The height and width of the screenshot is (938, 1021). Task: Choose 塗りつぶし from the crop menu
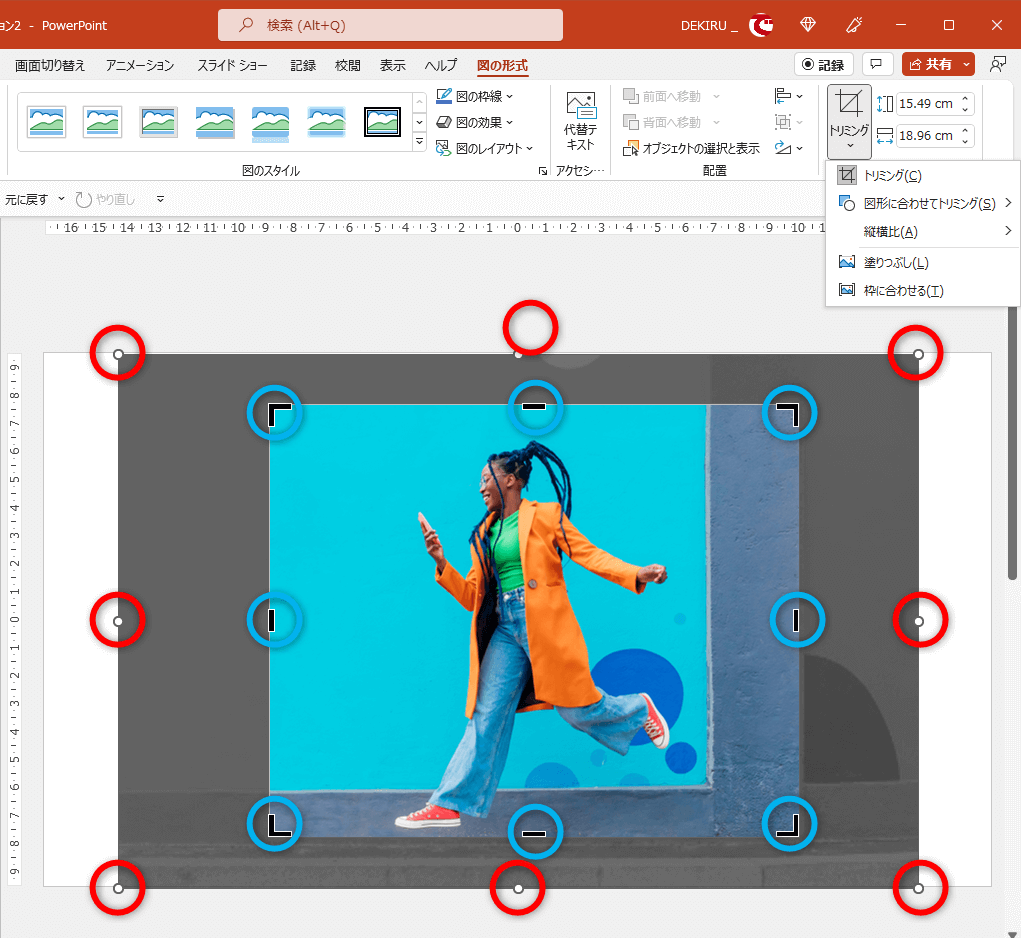pyautogui.click(x=896, y=262)
